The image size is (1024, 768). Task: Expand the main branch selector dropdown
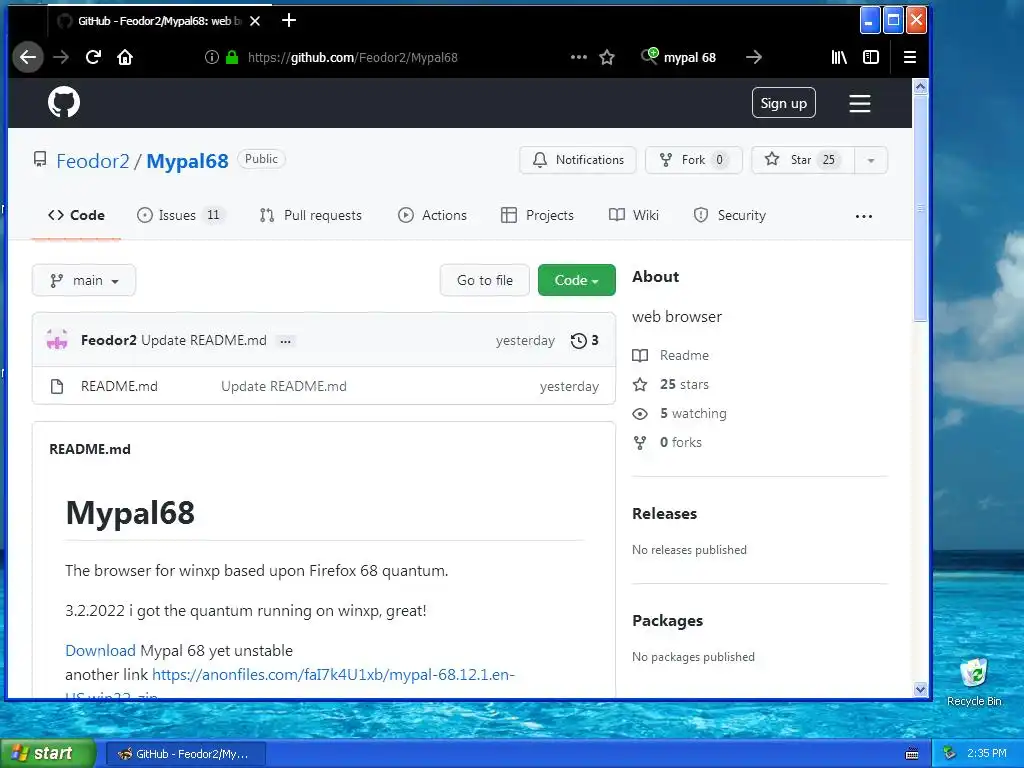(84, 280)
